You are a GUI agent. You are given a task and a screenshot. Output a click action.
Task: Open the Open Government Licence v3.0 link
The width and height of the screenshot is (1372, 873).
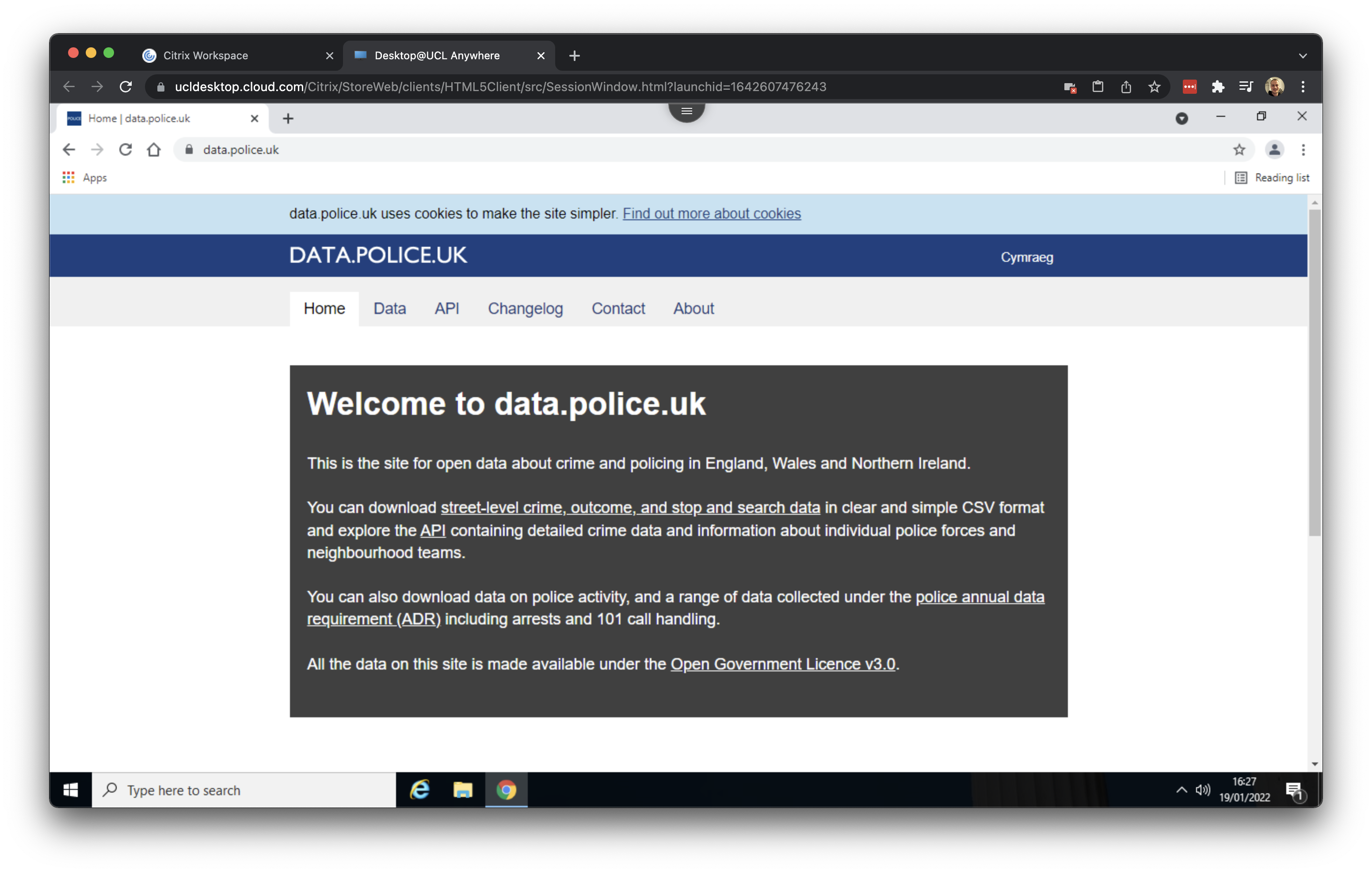(783, 663)
